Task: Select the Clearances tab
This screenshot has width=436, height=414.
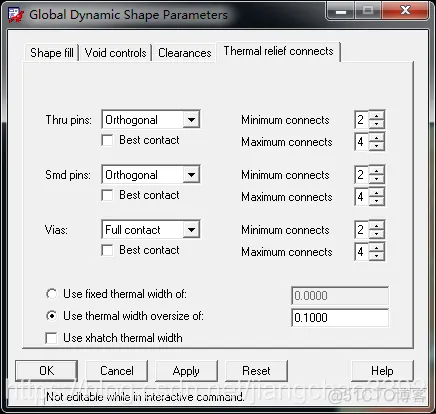Action: coord(184,53)
